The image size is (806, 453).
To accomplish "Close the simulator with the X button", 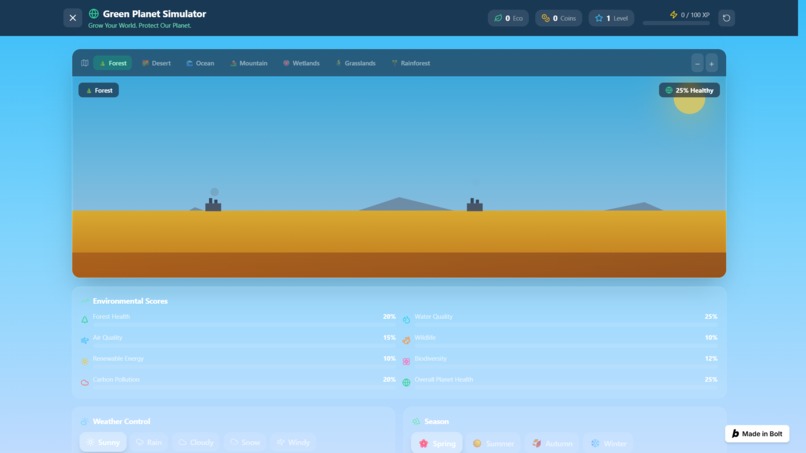I will point(72,18).
